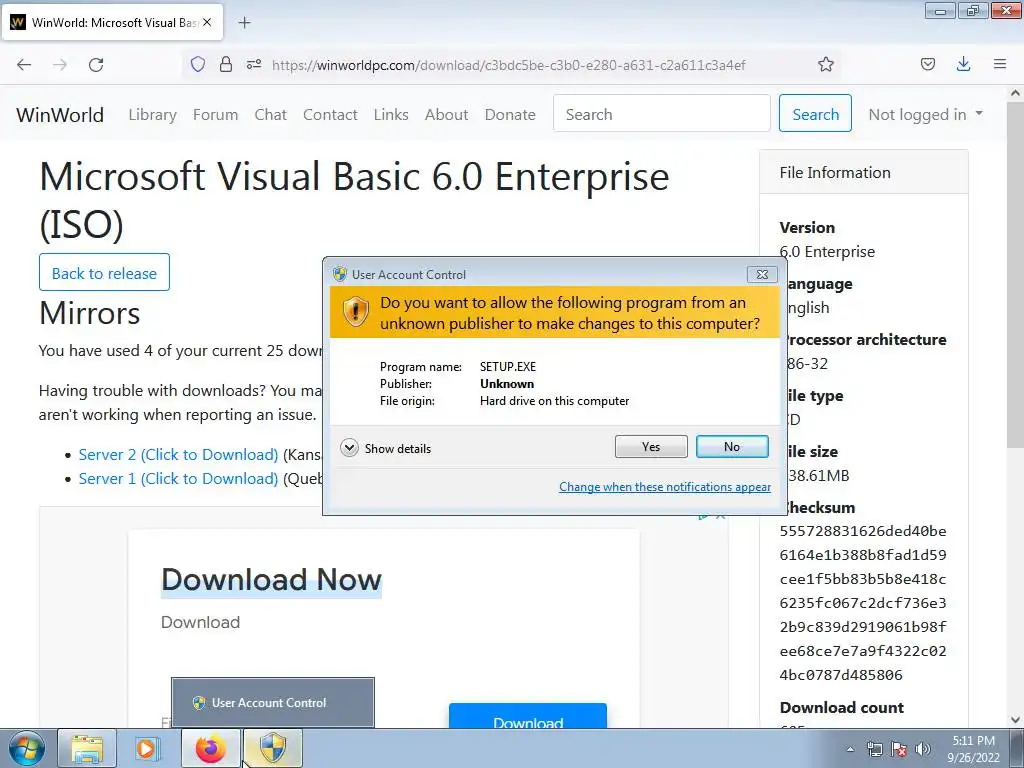Click the page scrollbar up arrow
Image resolution: width=1024 pixels, height=768 pixels.
click(1015, 93)
